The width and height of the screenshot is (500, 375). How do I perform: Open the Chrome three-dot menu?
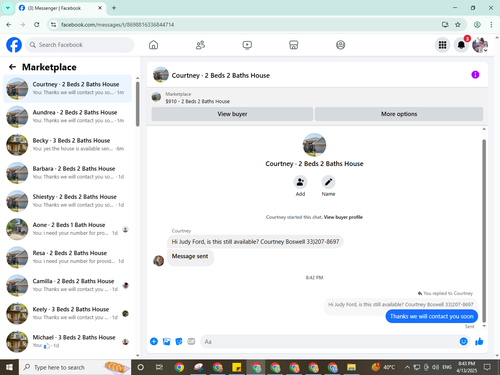(x=491, y=25)
